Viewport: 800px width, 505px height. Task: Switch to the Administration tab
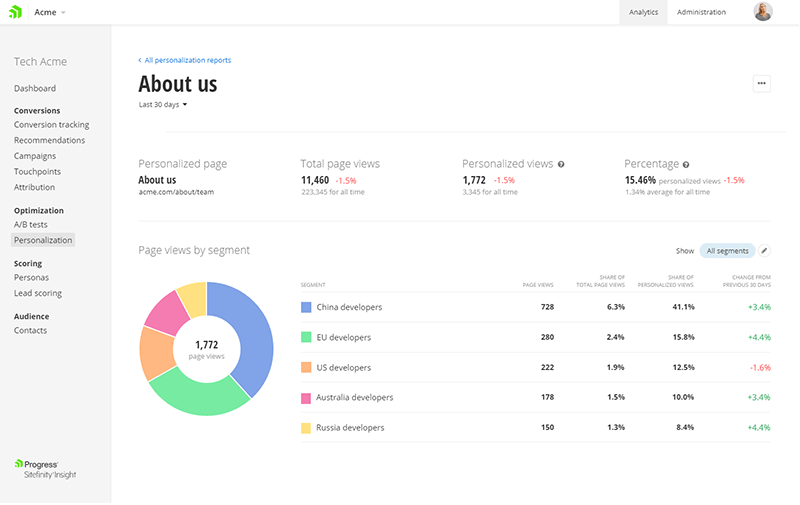(x=701, y=12)
